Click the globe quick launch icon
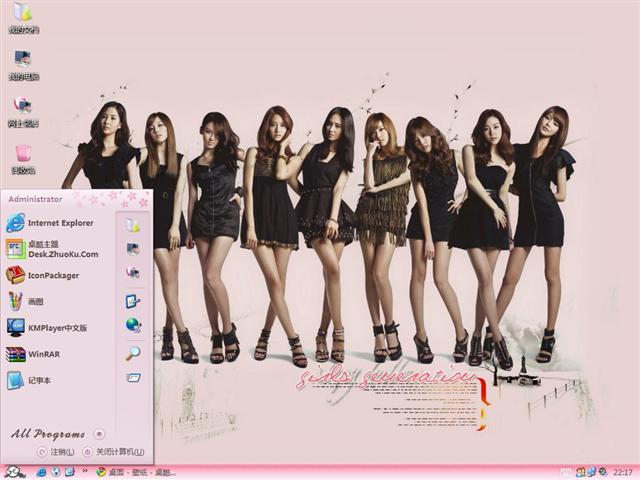The height and width of the screenshot is (480, 640). coord(56,472)
